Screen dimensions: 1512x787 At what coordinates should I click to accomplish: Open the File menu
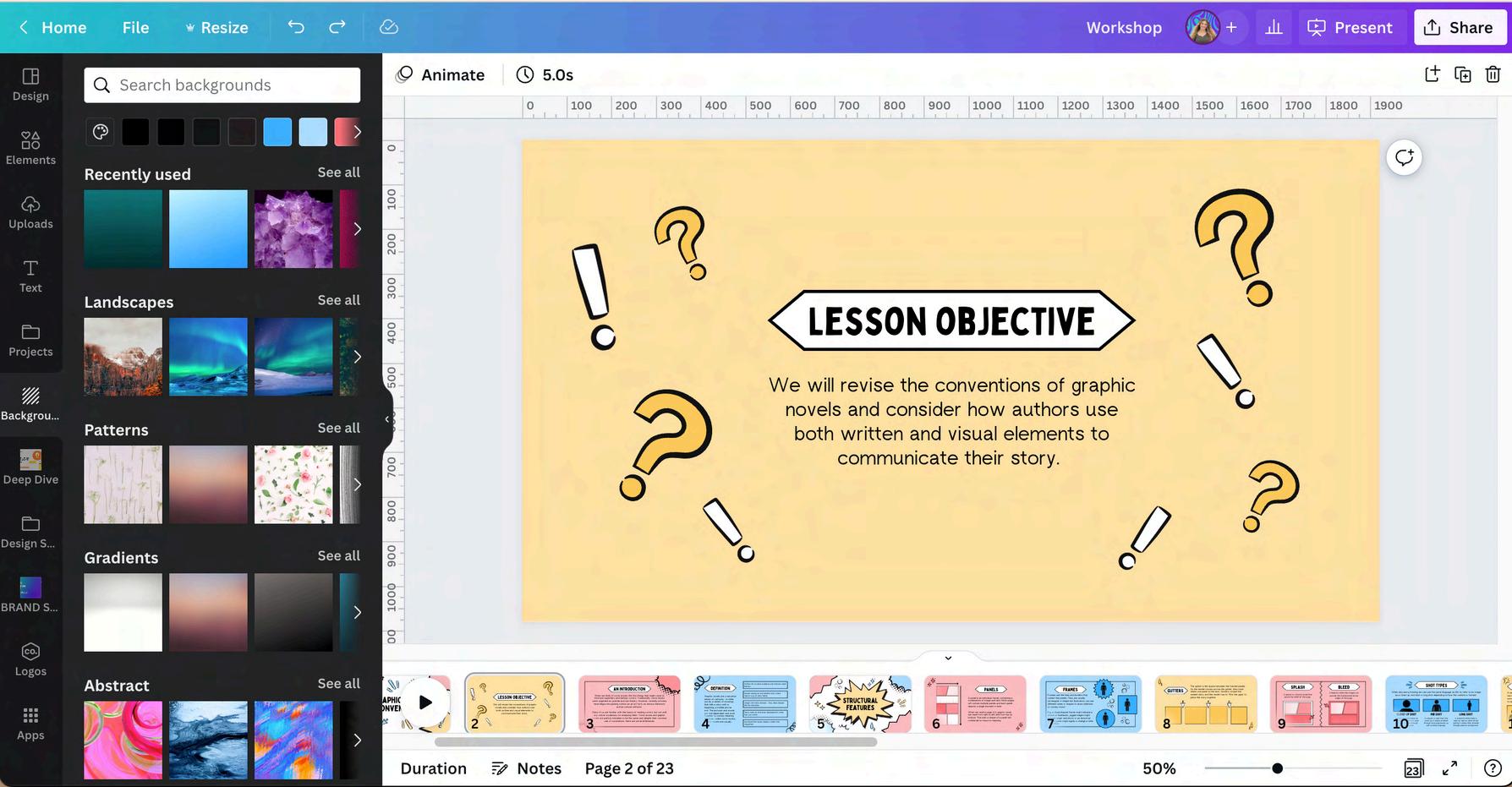135,27
